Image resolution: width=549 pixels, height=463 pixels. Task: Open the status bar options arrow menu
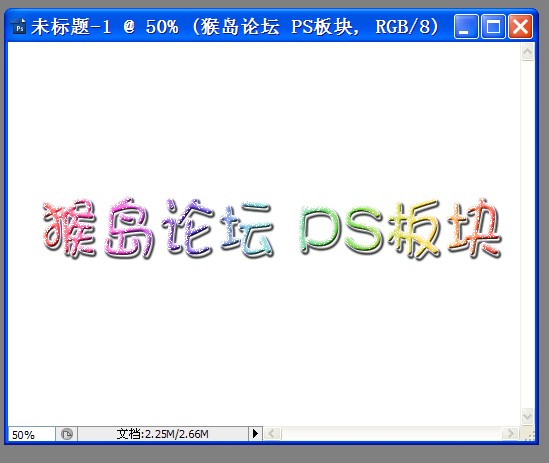[256, 434]
